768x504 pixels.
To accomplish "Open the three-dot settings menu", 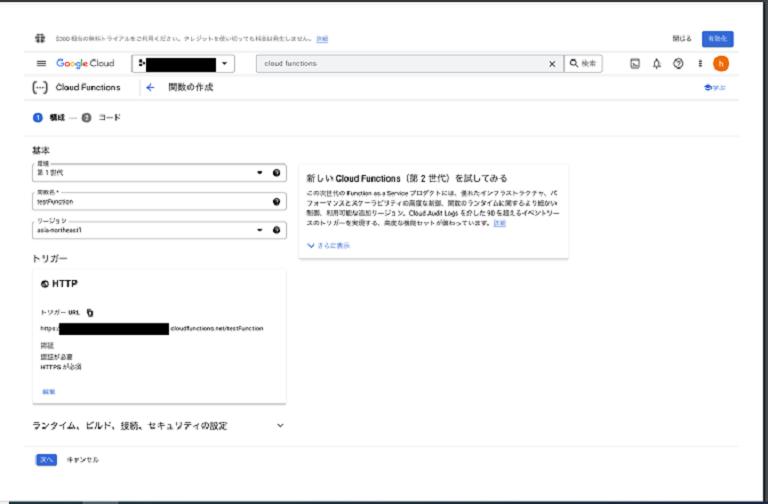I will (x=700, y=64).
